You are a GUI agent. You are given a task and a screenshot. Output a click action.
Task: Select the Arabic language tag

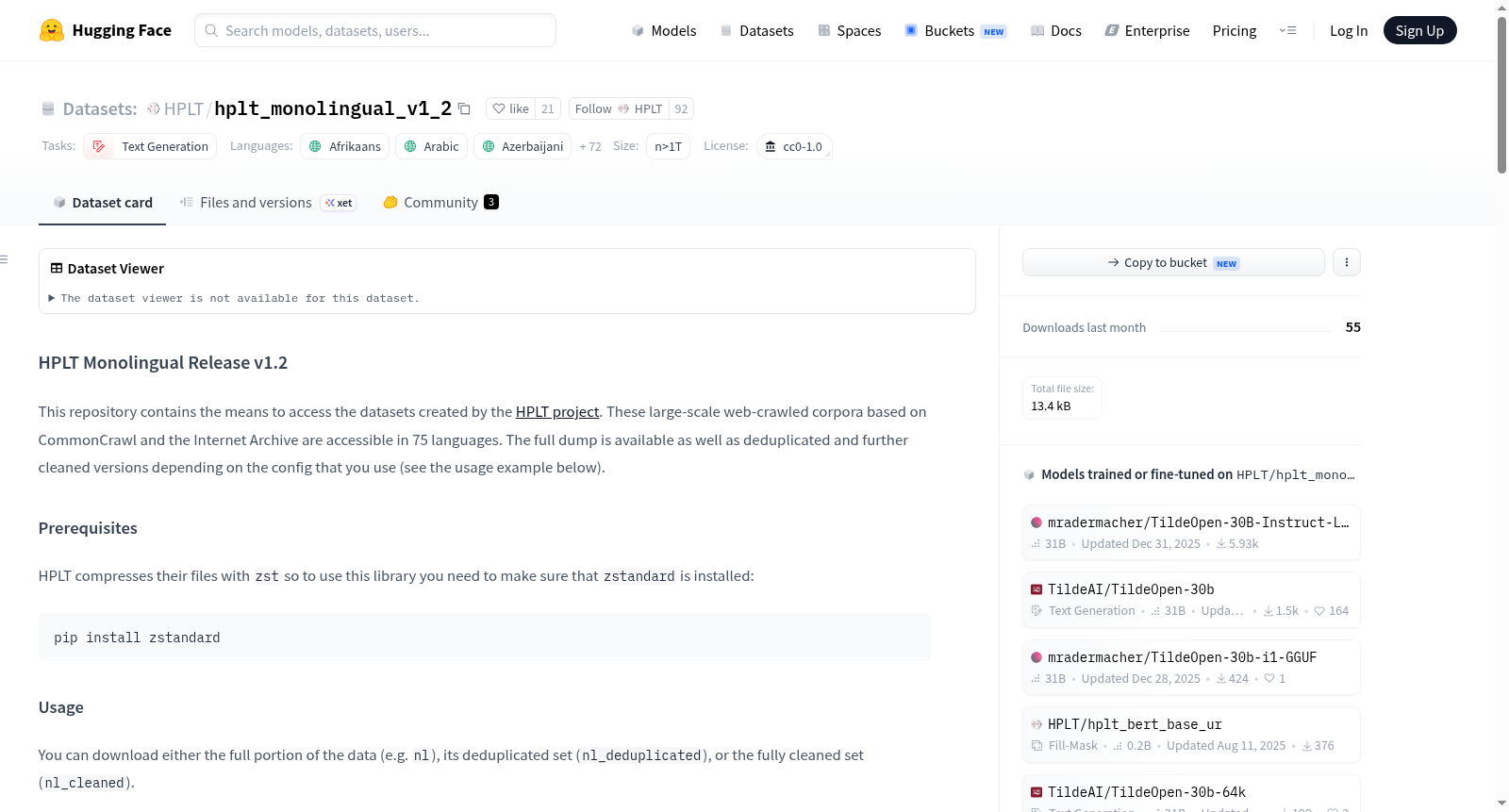431,146
